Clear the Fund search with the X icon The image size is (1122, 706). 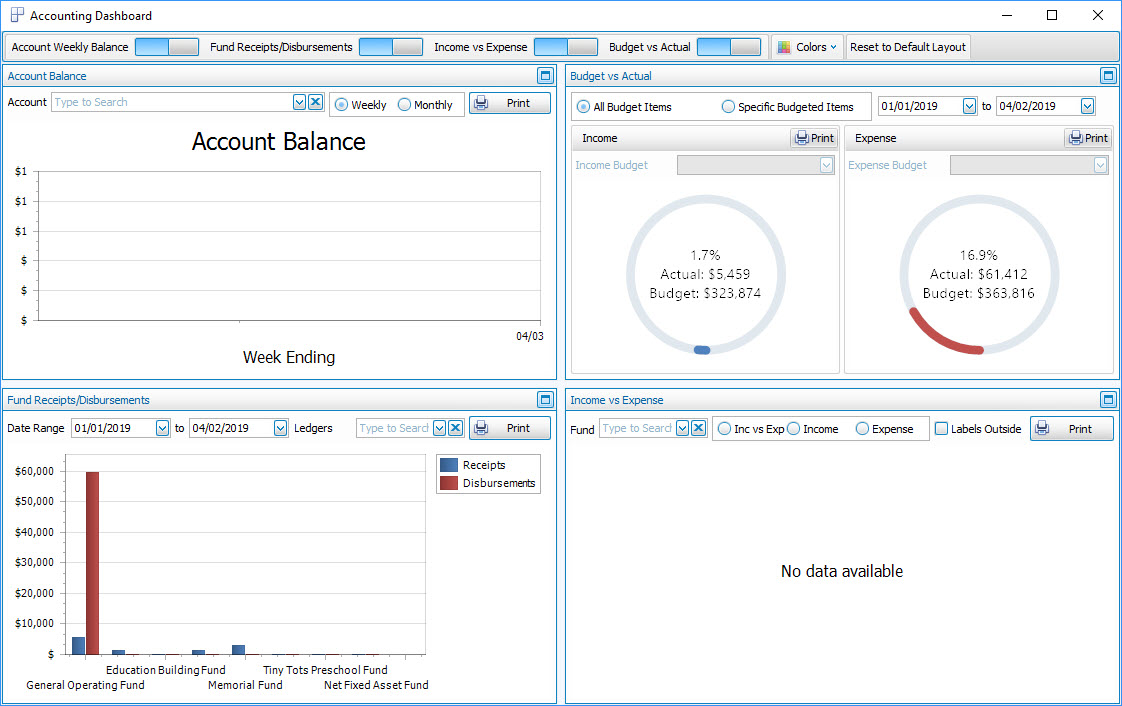(x=698, y=427)
